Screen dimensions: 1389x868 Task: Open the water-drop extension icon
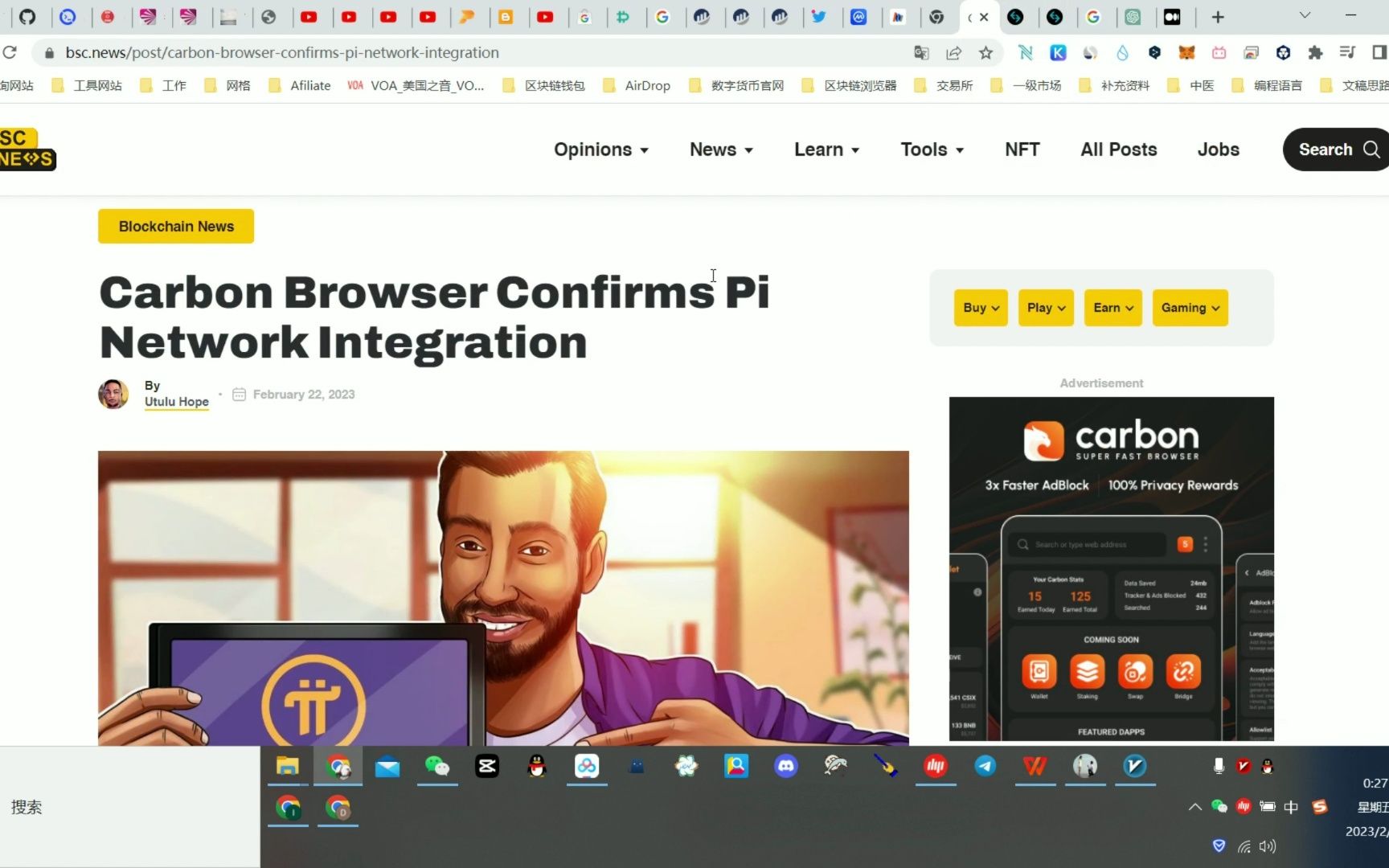click(x=1122, y=53)
